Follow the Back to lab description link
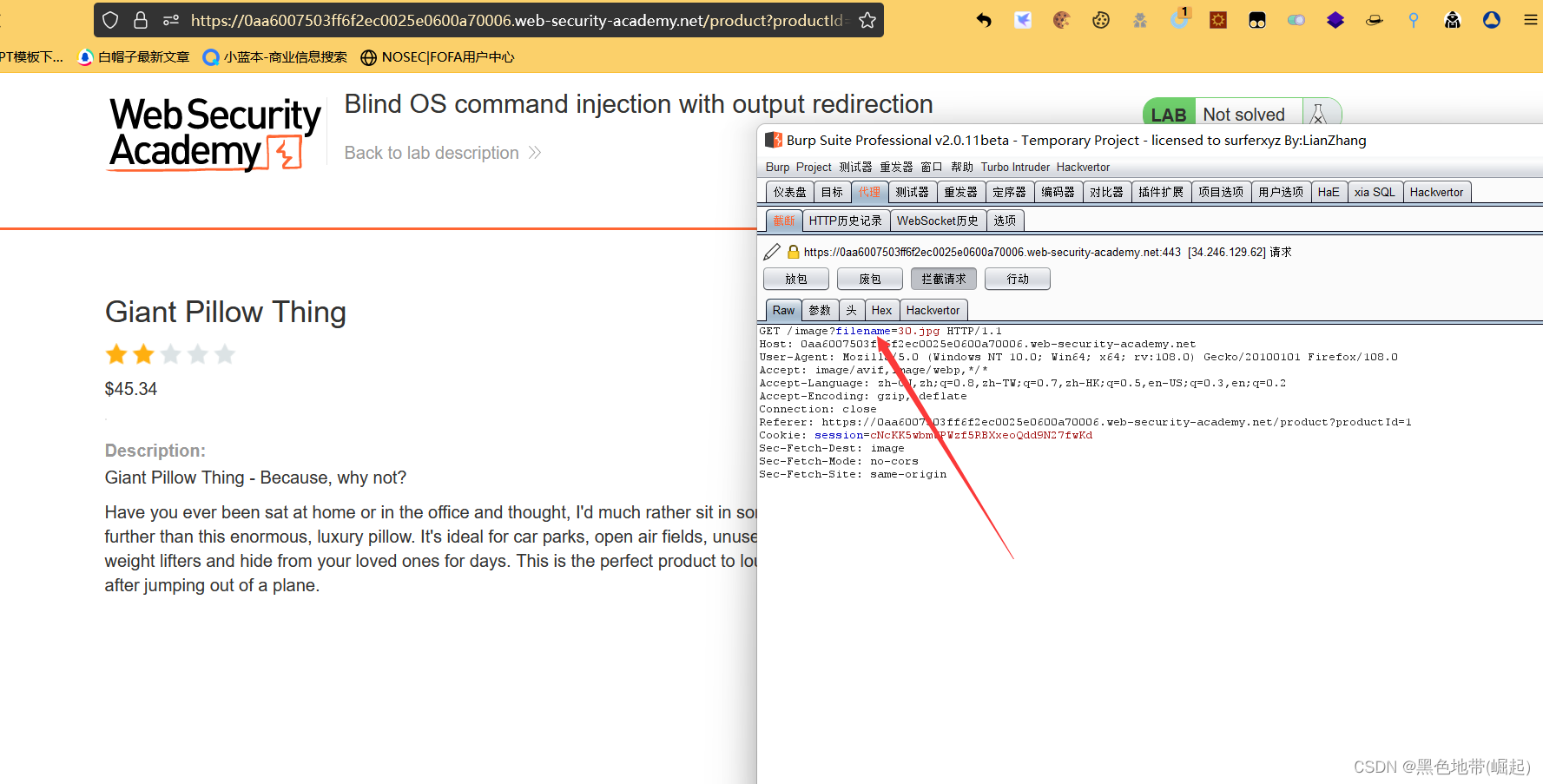Screen dimensions: 1543x784 443,153
